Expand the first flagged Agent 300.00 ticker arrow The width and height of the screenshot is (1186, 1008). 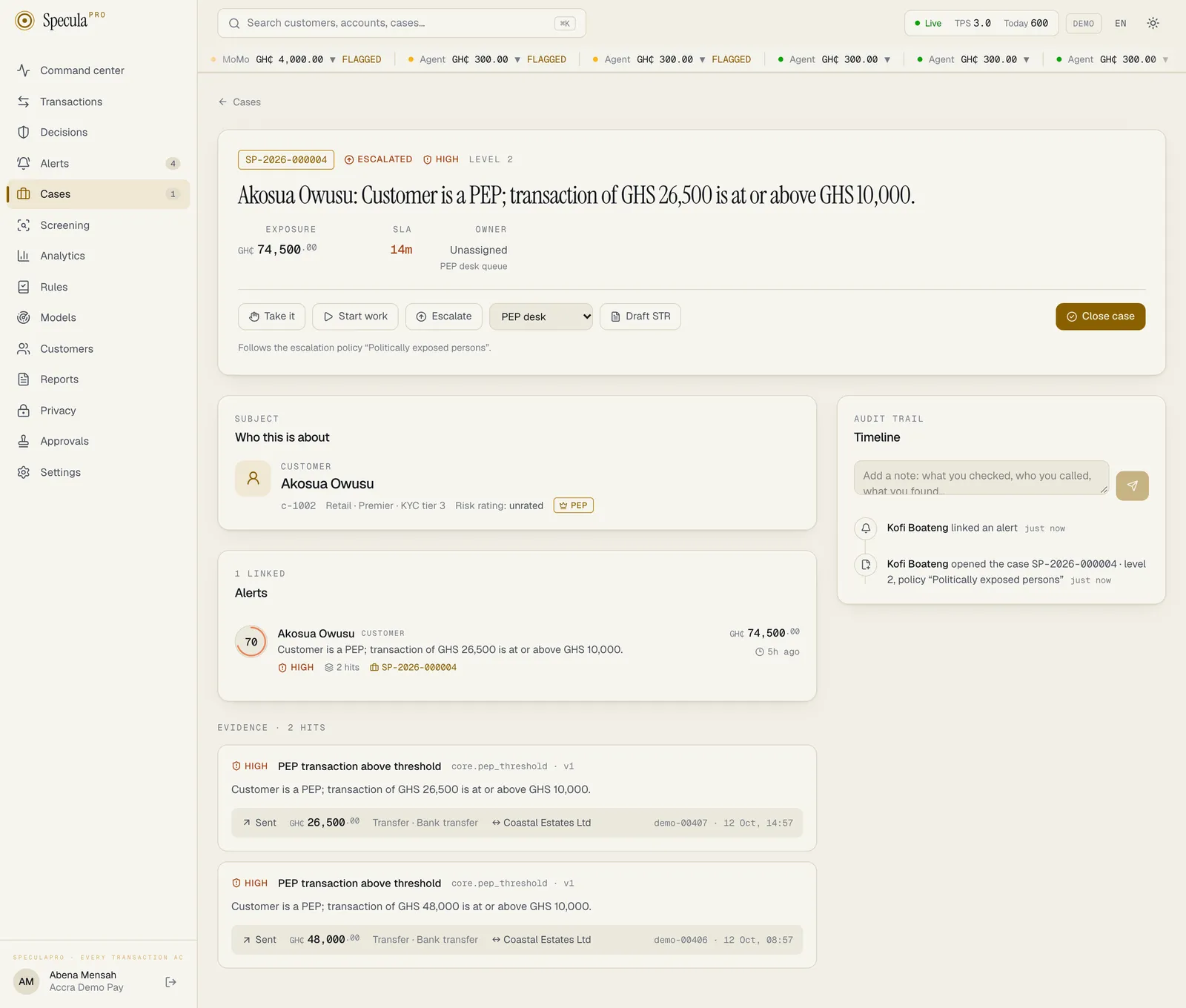tap(517, 59)
